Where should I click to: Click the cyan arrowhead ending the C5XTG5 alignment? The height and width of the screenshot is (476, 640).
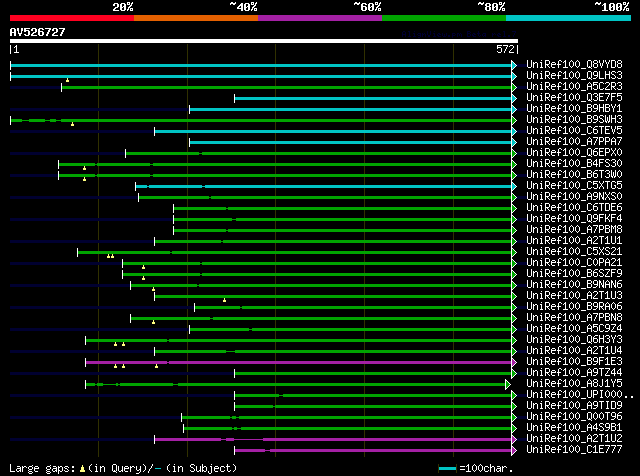(x=514, y=186)
